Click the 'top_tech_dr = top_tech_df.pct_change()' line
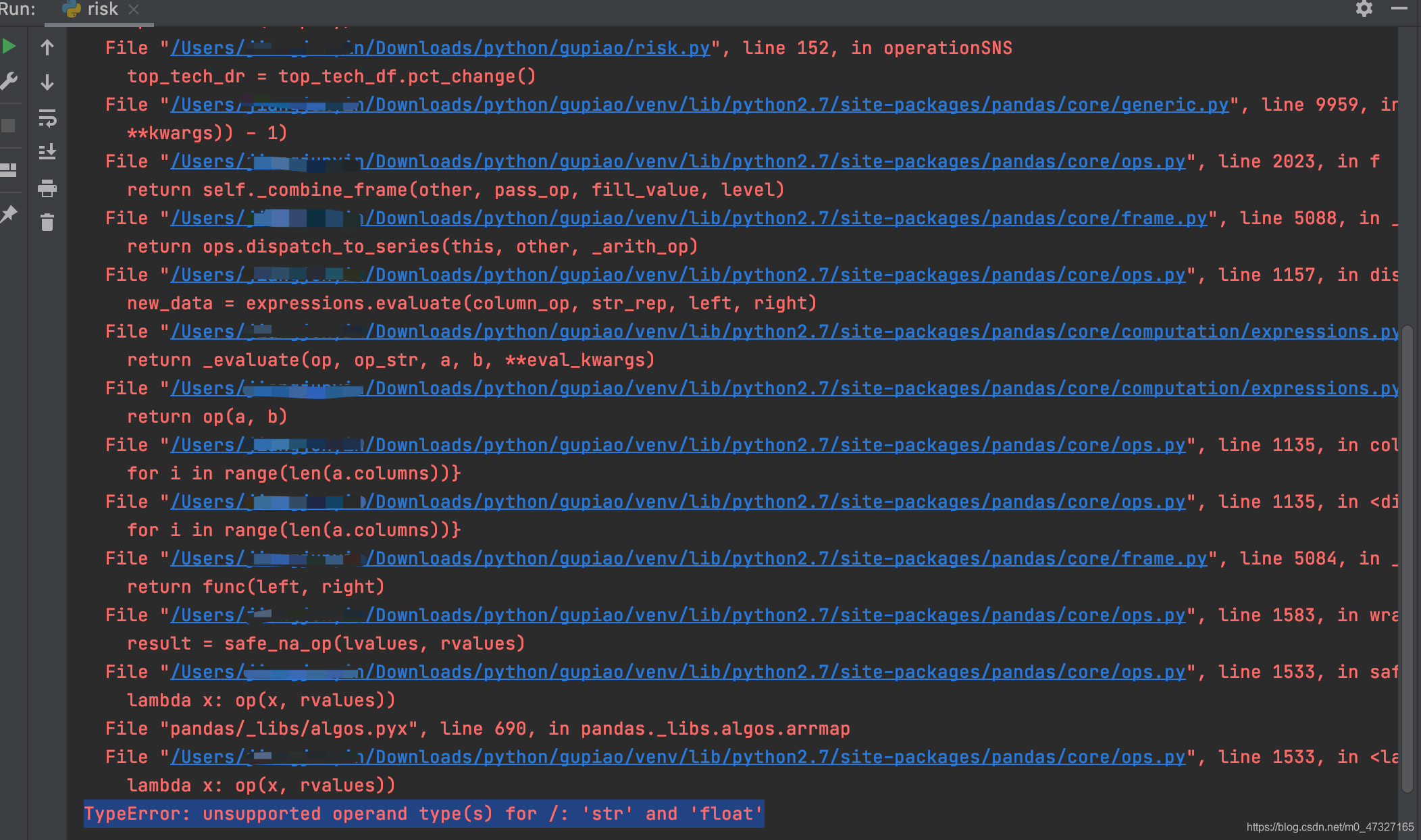 click(332, 76)
